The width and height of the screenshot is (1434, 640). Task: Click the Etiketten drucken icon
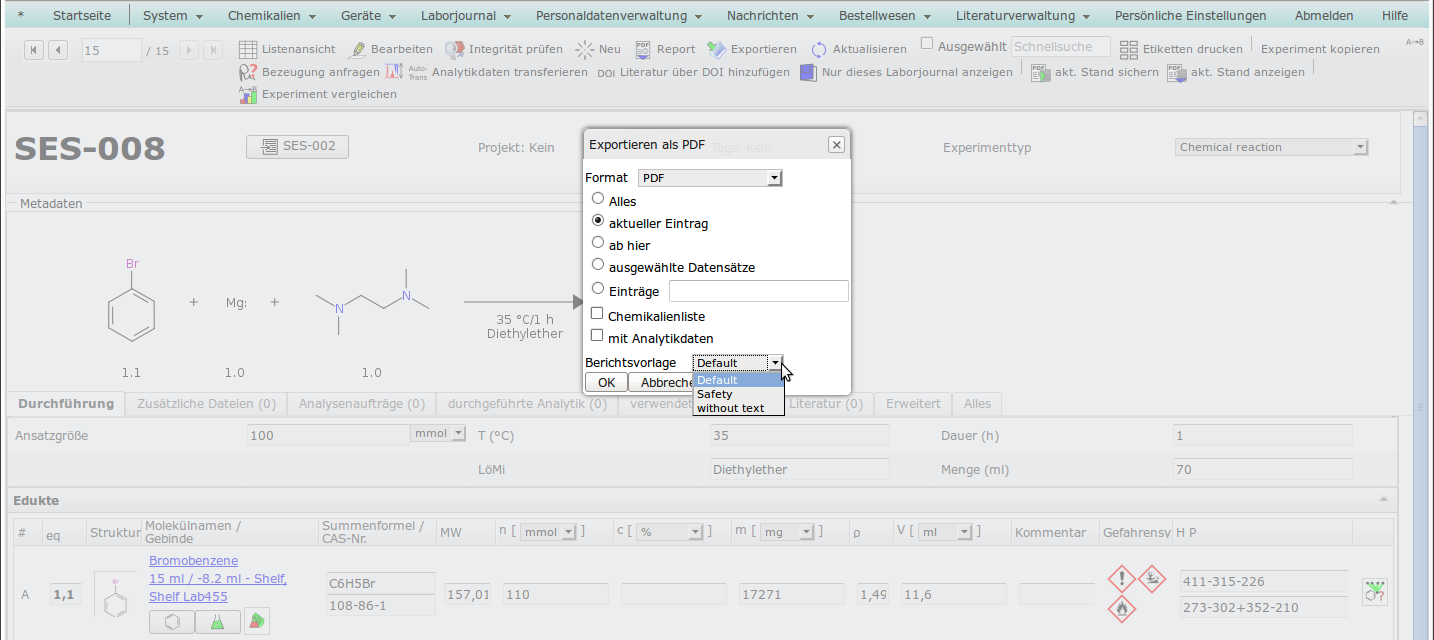point(1128,49)
